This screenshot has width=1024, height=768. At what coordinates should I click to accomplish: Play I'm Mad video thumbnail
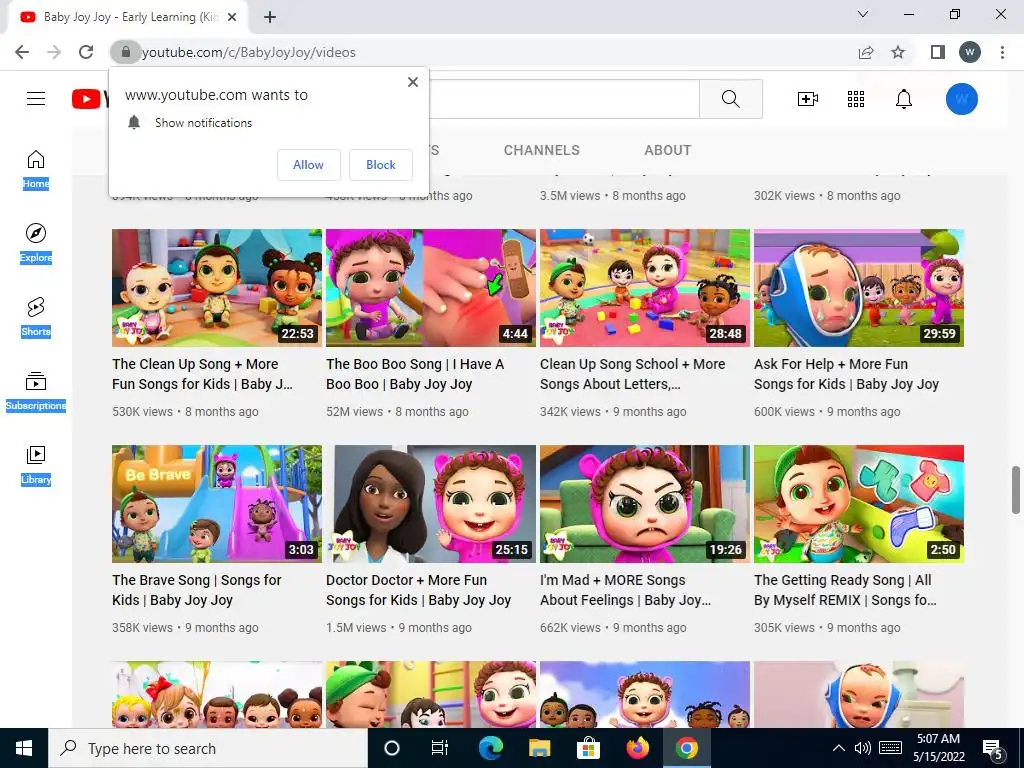coord(645,504)
